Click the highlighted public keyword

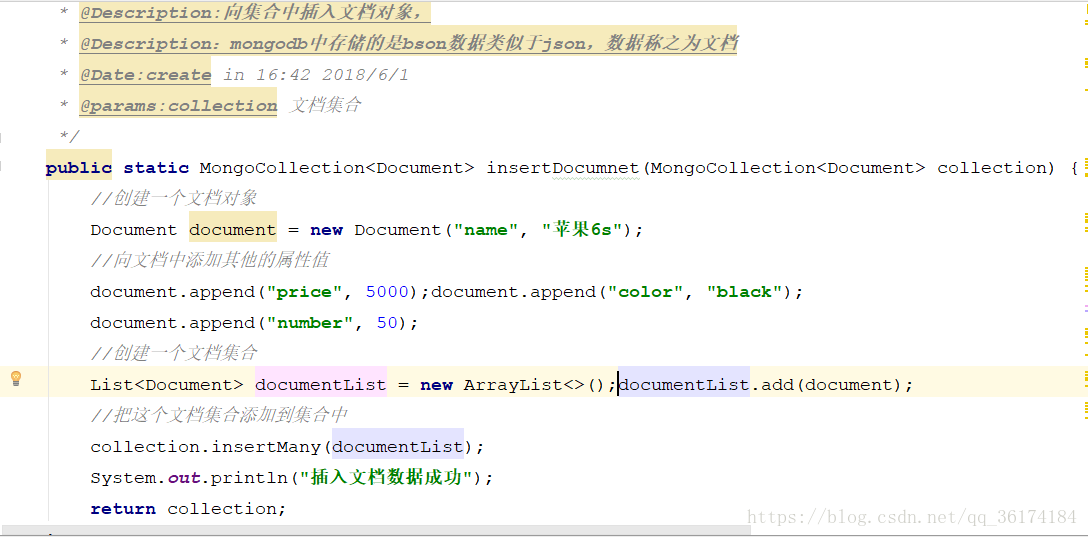tap(78, 168)
